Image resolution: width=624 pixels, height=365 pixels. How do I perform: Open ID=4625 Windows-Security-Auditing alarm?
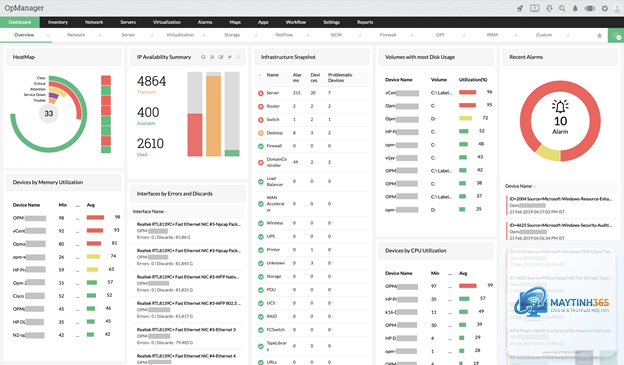point(560,232)
